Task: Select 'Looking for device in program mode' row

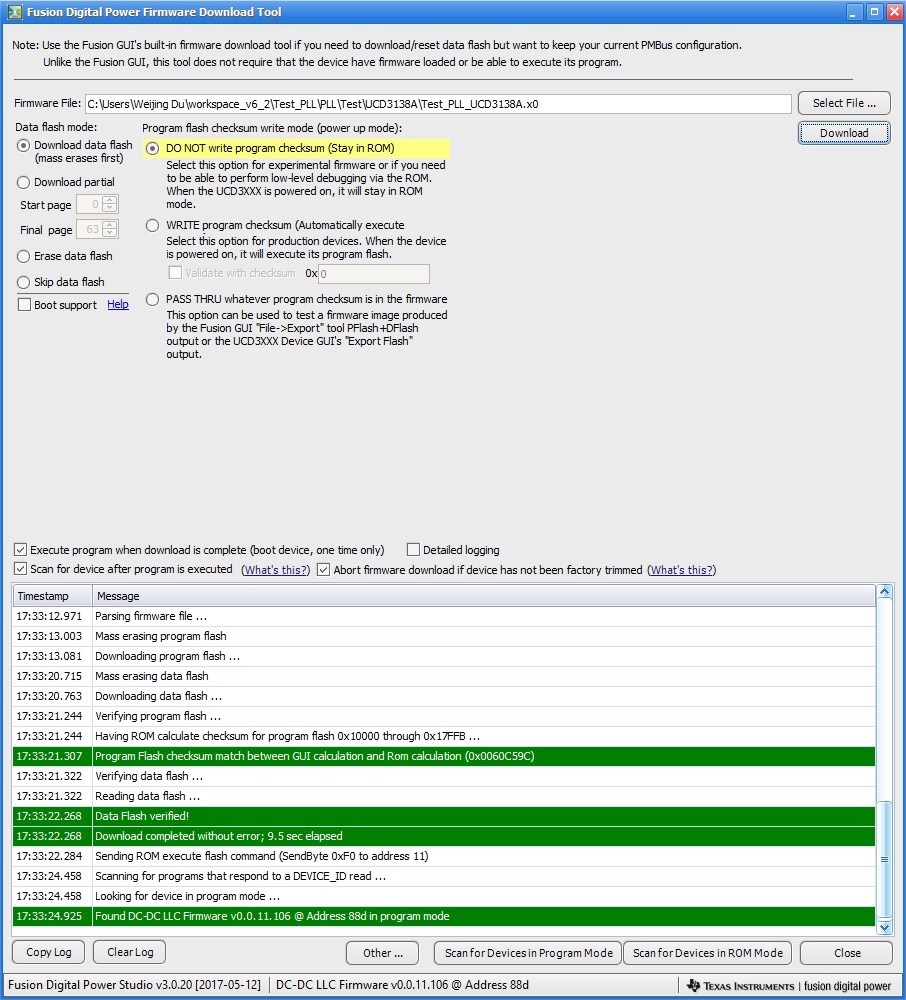Action: (444, 896)
